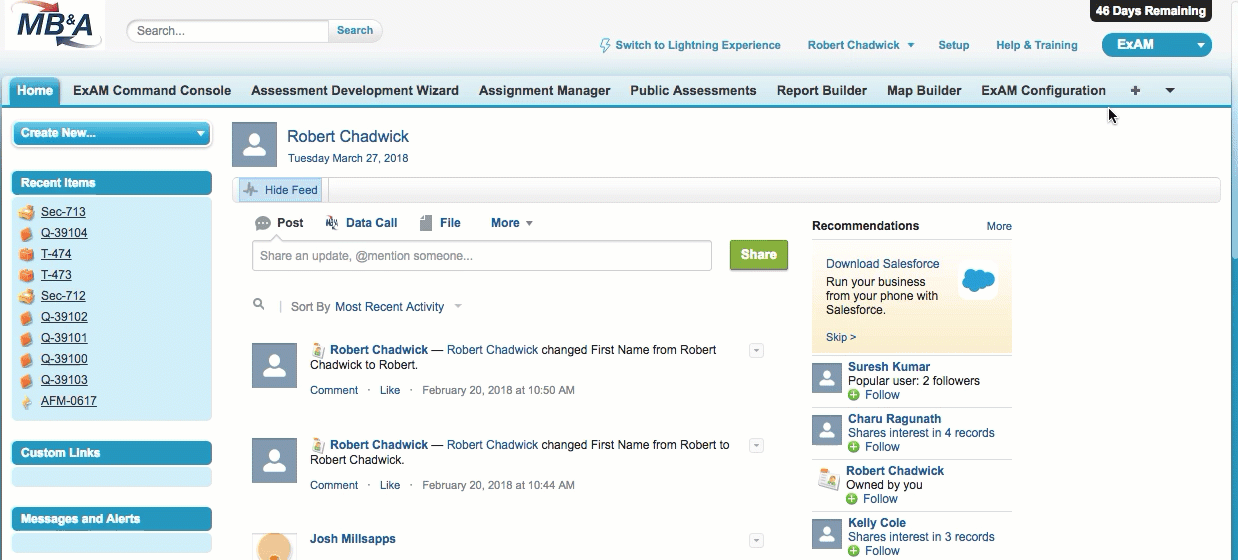The height and width of the screenshot is (560, 1238).
Task: Click the Kelly Cole name link
Action: click(877, 523)
